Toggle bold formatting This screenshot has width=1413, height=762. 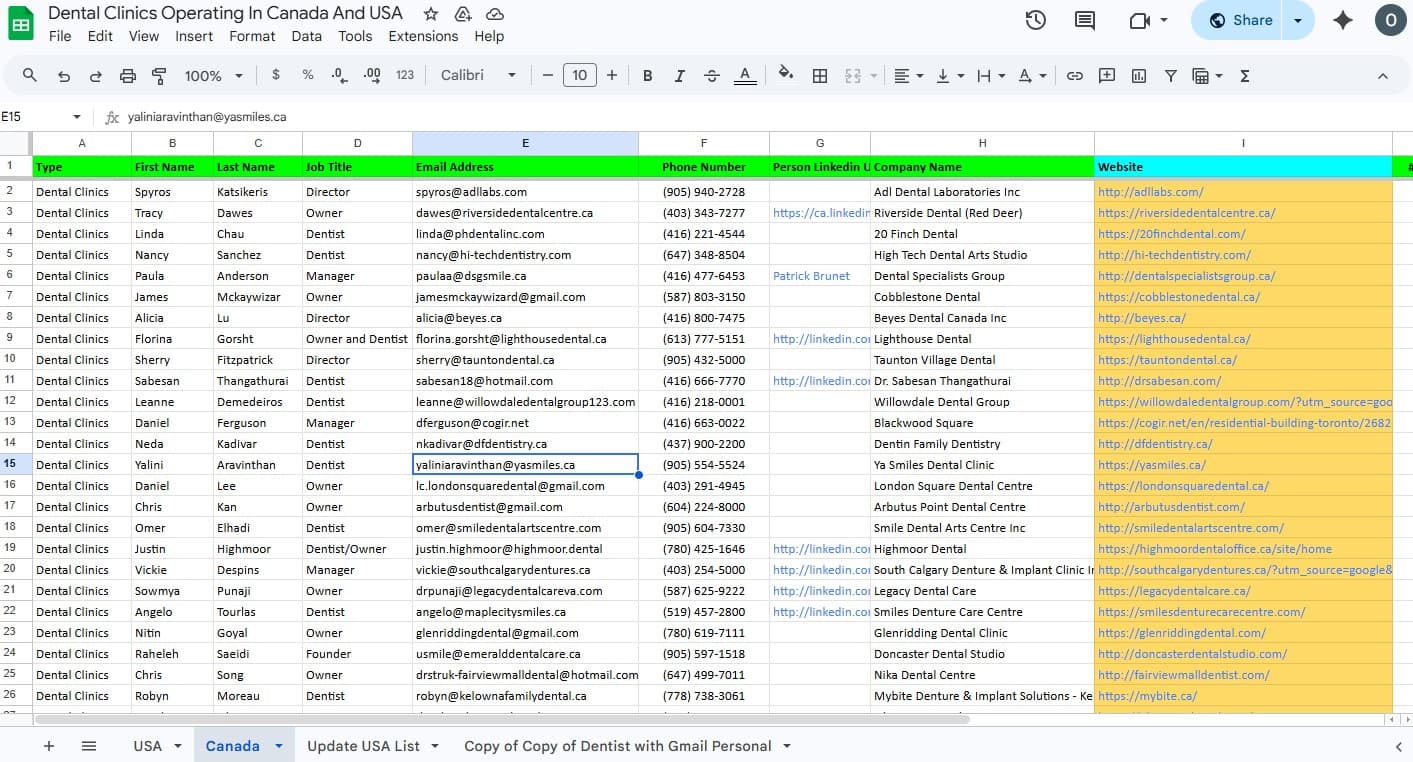(648, 76)
